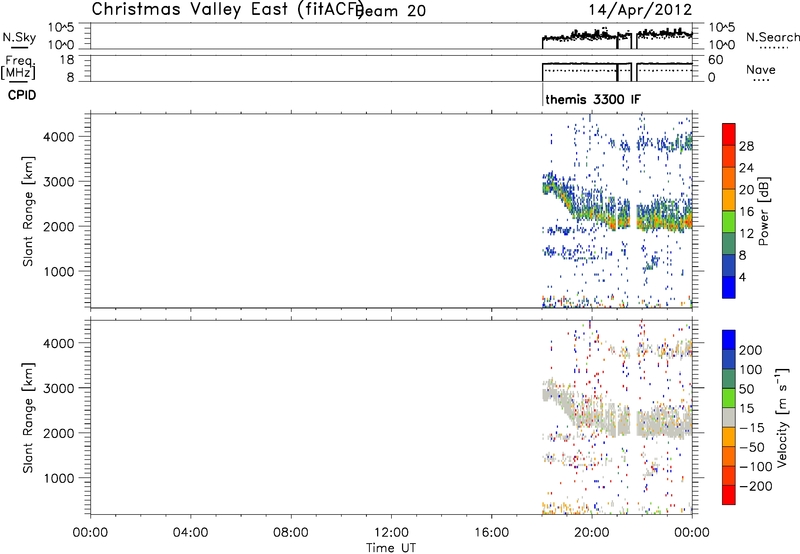Screen dimensions: 800x554
Task: Click the 'Slant Range [km]' label of velocity panel
Action: point(28,418)
